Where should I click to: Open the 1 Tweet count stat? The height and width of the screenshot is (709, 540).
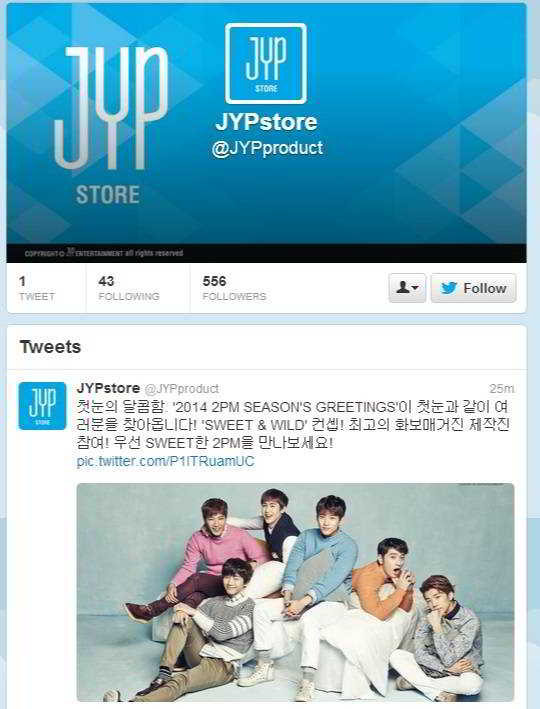37,288
